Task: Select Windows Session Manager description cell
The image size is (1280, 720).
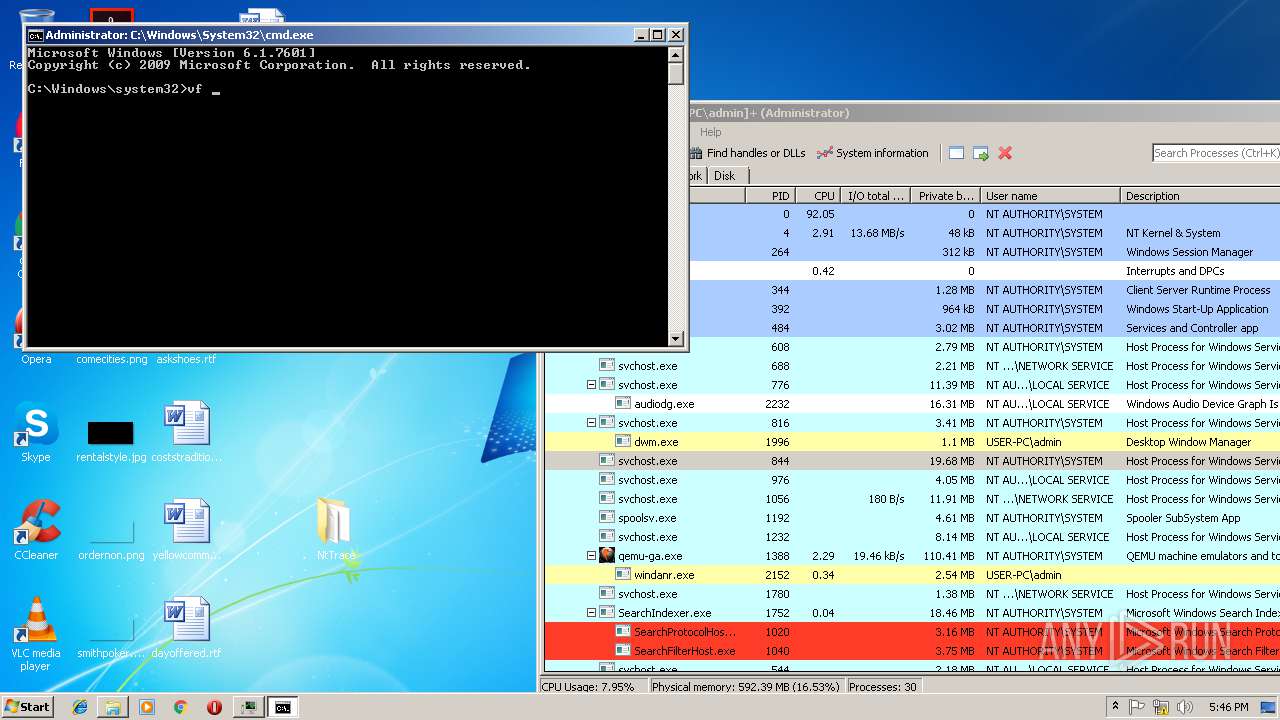Action: (x=1189, y=252)
